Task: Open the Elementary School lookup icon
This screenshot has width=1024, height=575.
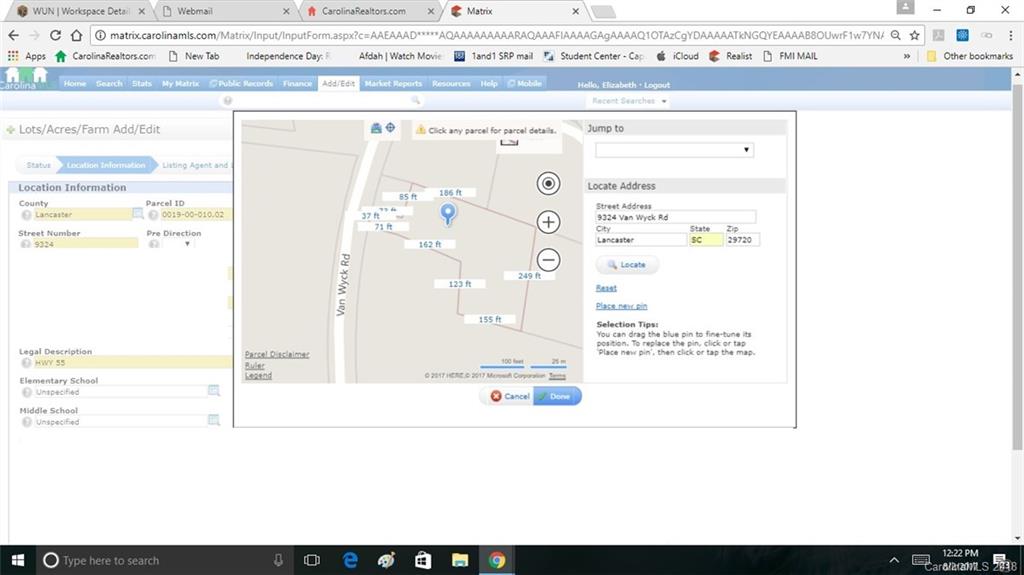Action: (x=213, y=391)
